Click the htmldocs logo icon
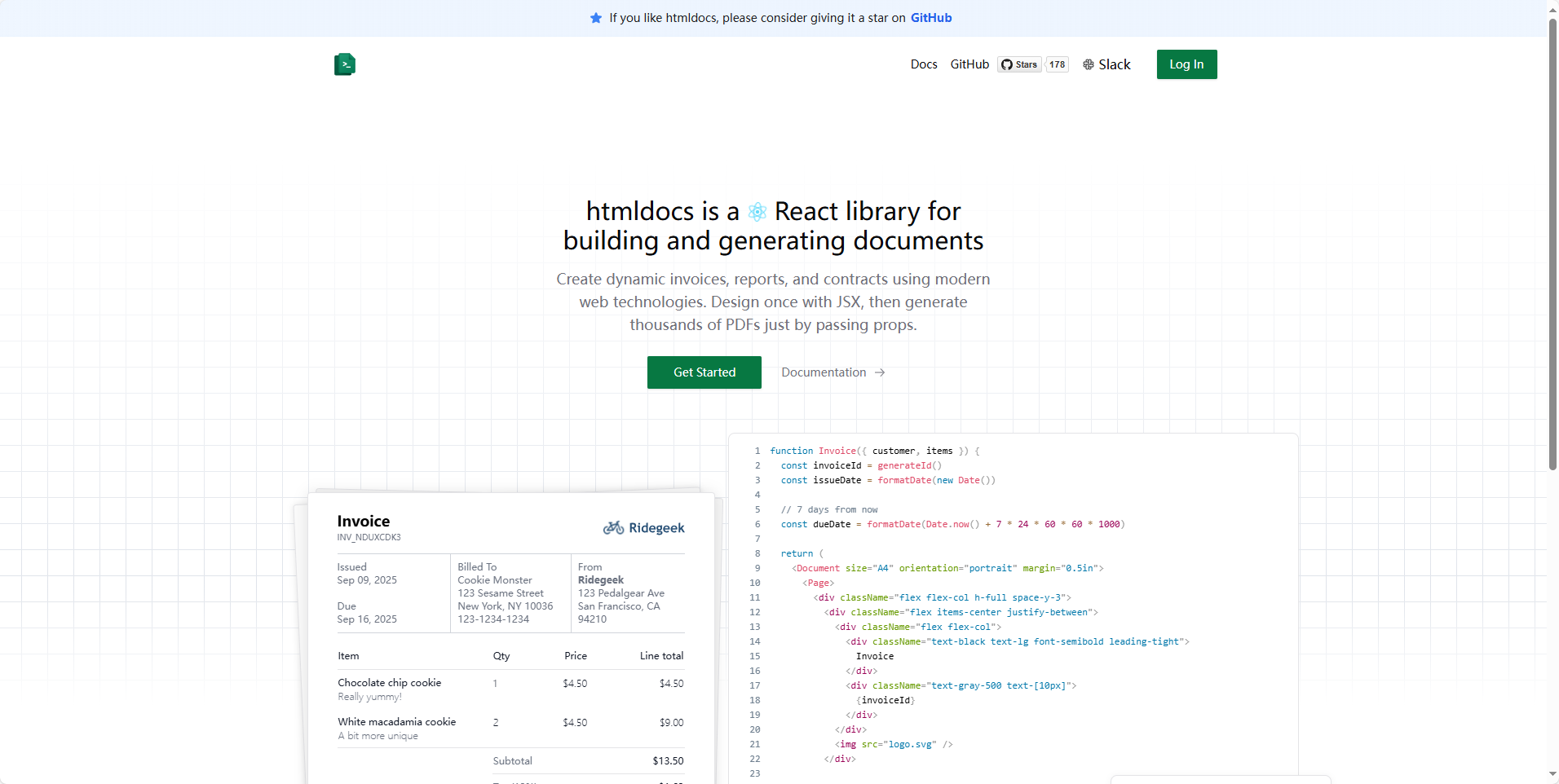The image size is (1559, 784). [345, 64]
